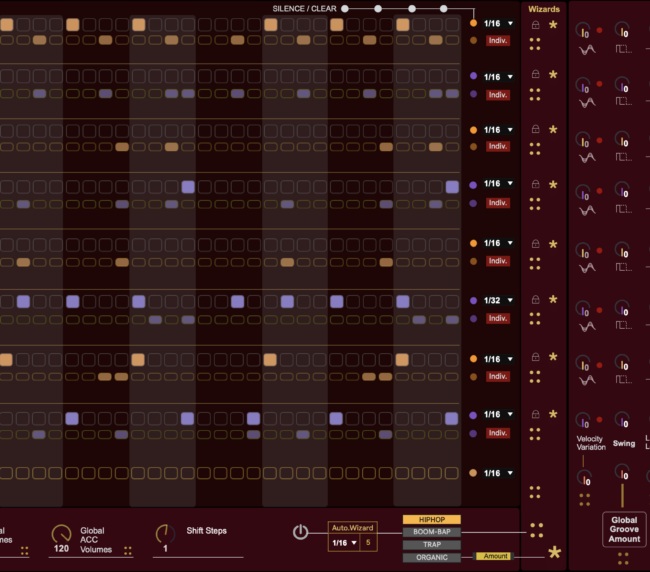
Task: Click the top row lock icon
Action: tap(535, 24)
